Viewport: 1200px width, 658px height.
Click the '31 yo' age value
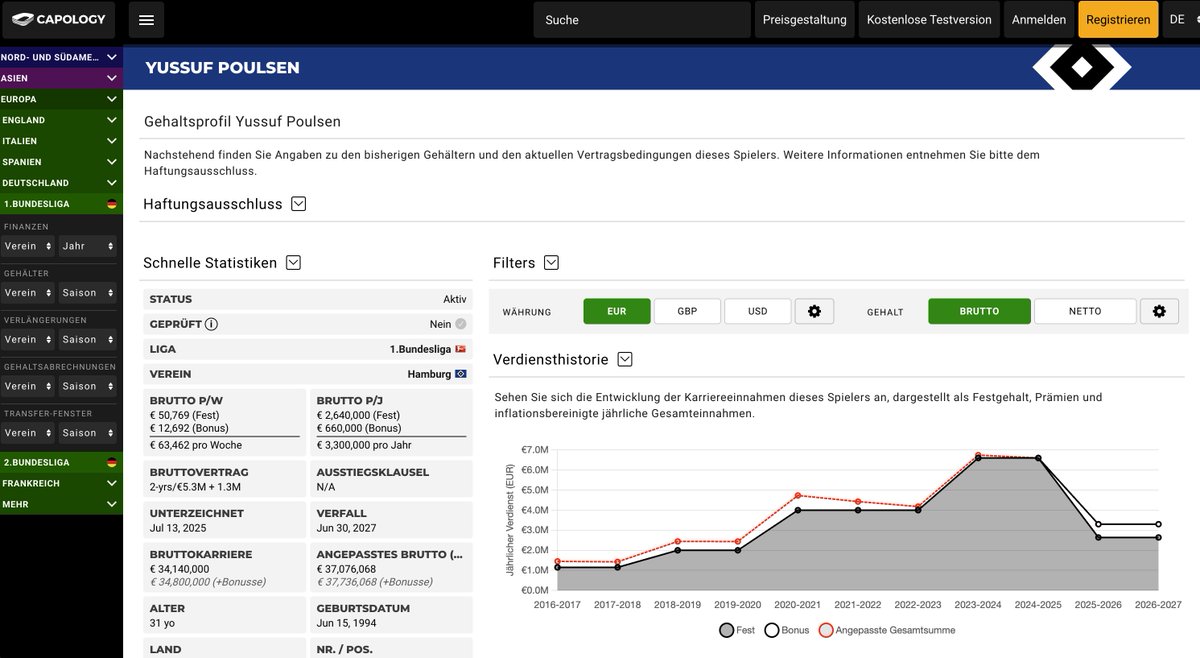point(163,622)
